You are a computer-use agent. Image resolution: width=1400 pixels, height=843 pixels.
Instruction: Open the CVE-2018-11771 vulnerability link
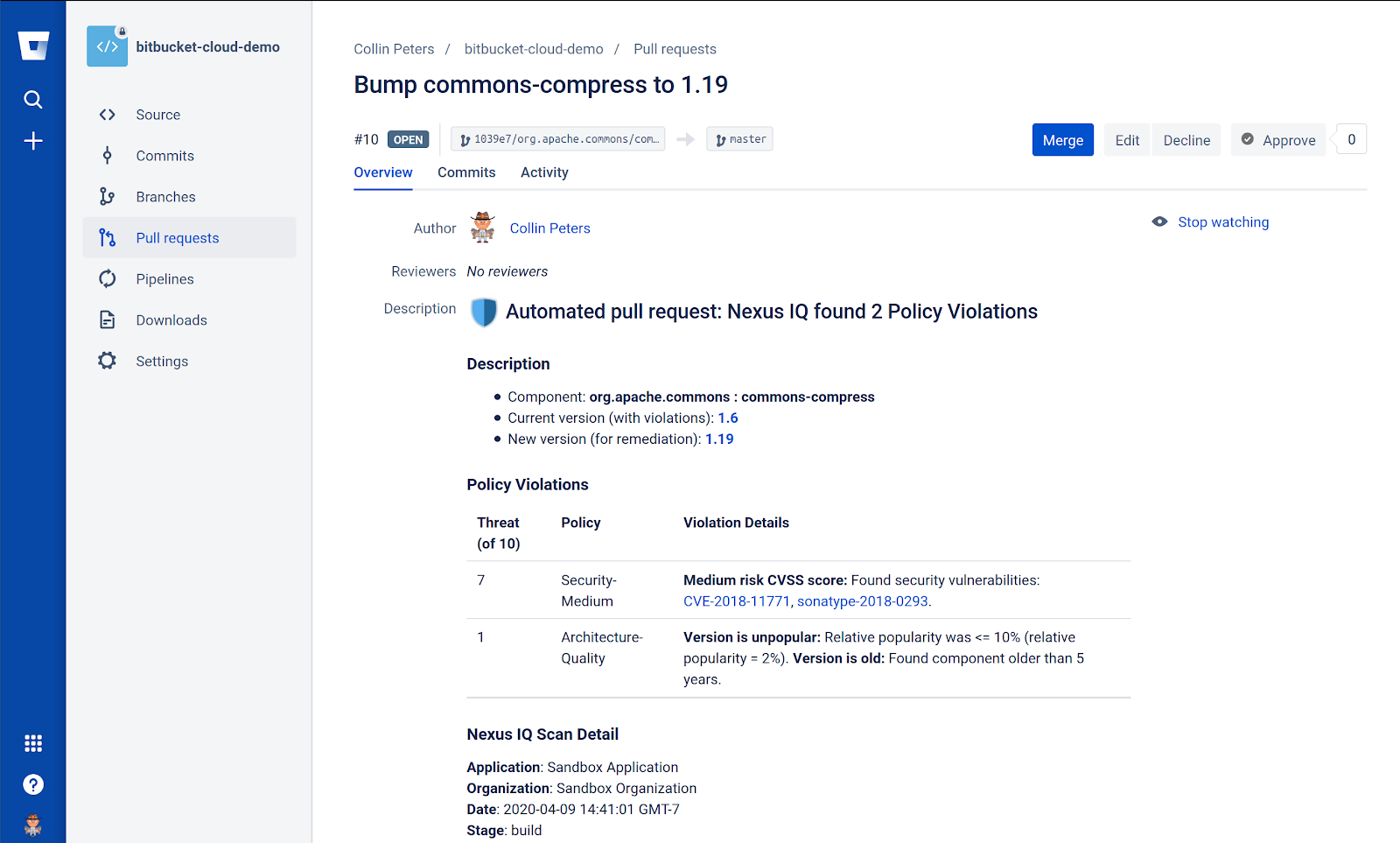[737, 601]
